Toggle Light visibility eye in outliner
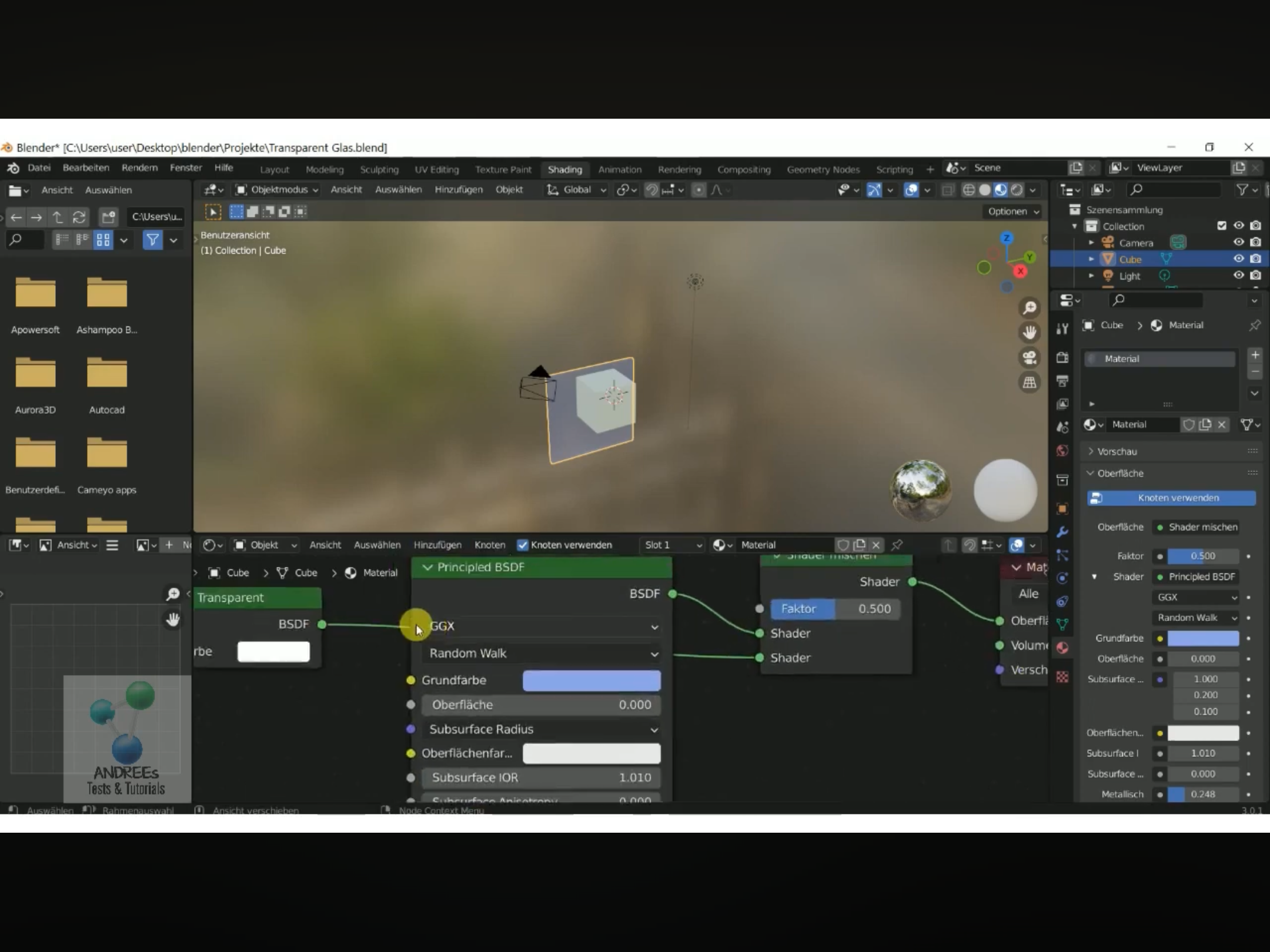 click(1238, 275)
